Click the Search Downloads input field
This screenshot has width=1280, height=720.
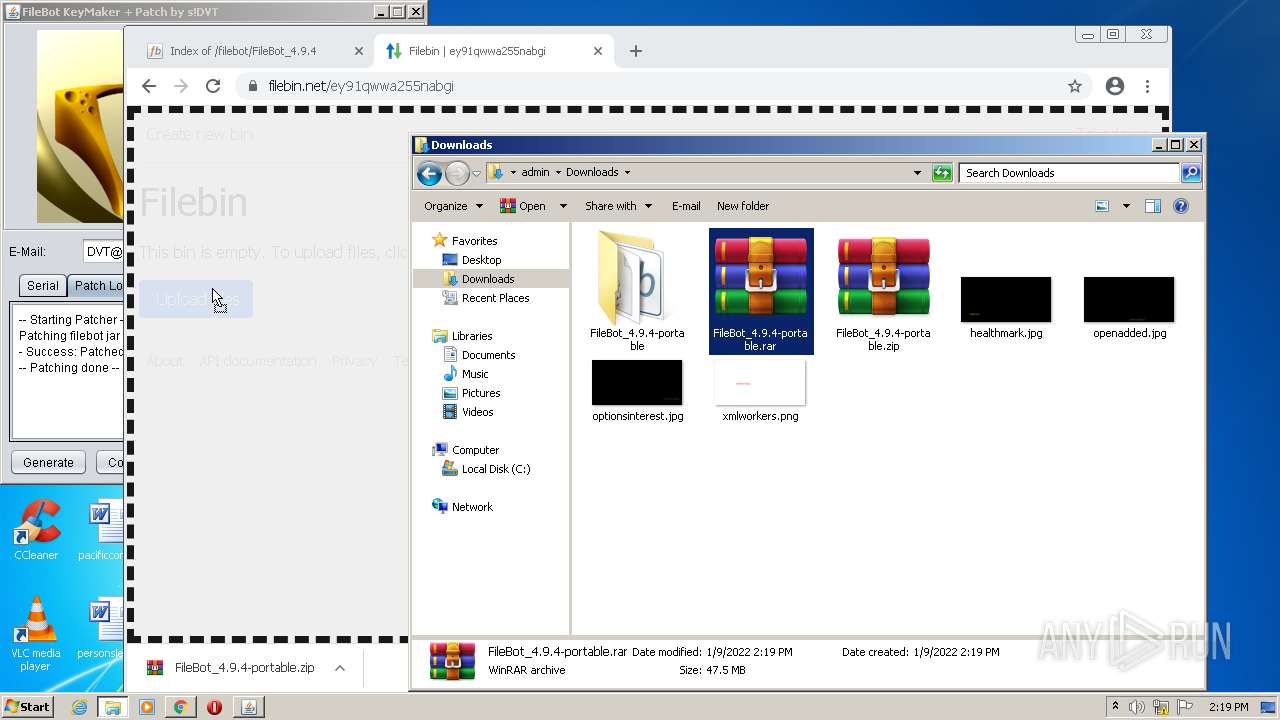click(x=1070, y=173)
